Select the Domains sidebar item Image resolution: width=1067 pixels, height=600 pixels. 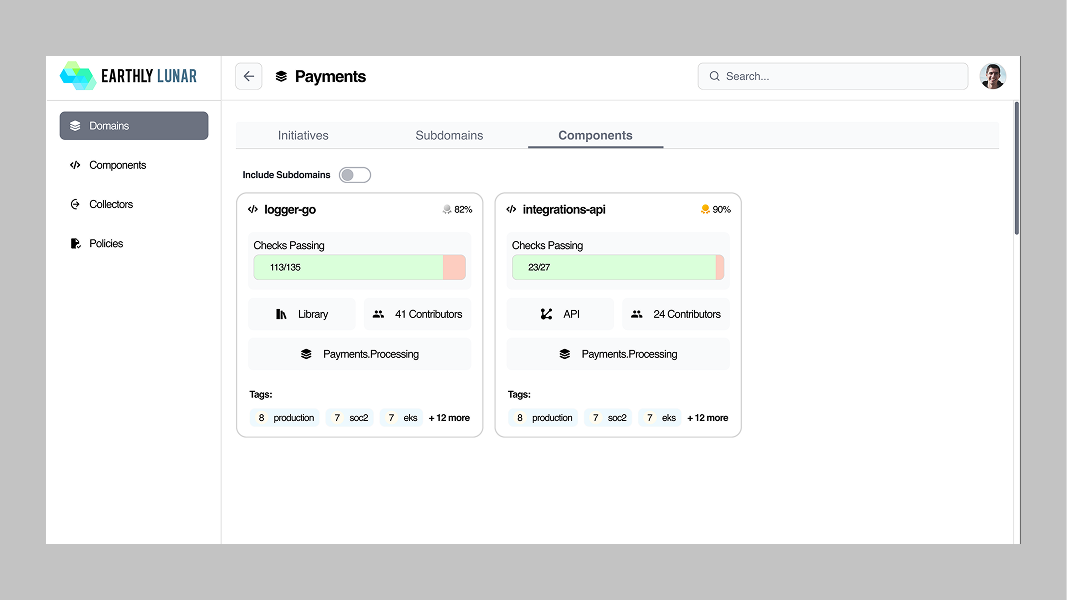[x=133, y=126]
